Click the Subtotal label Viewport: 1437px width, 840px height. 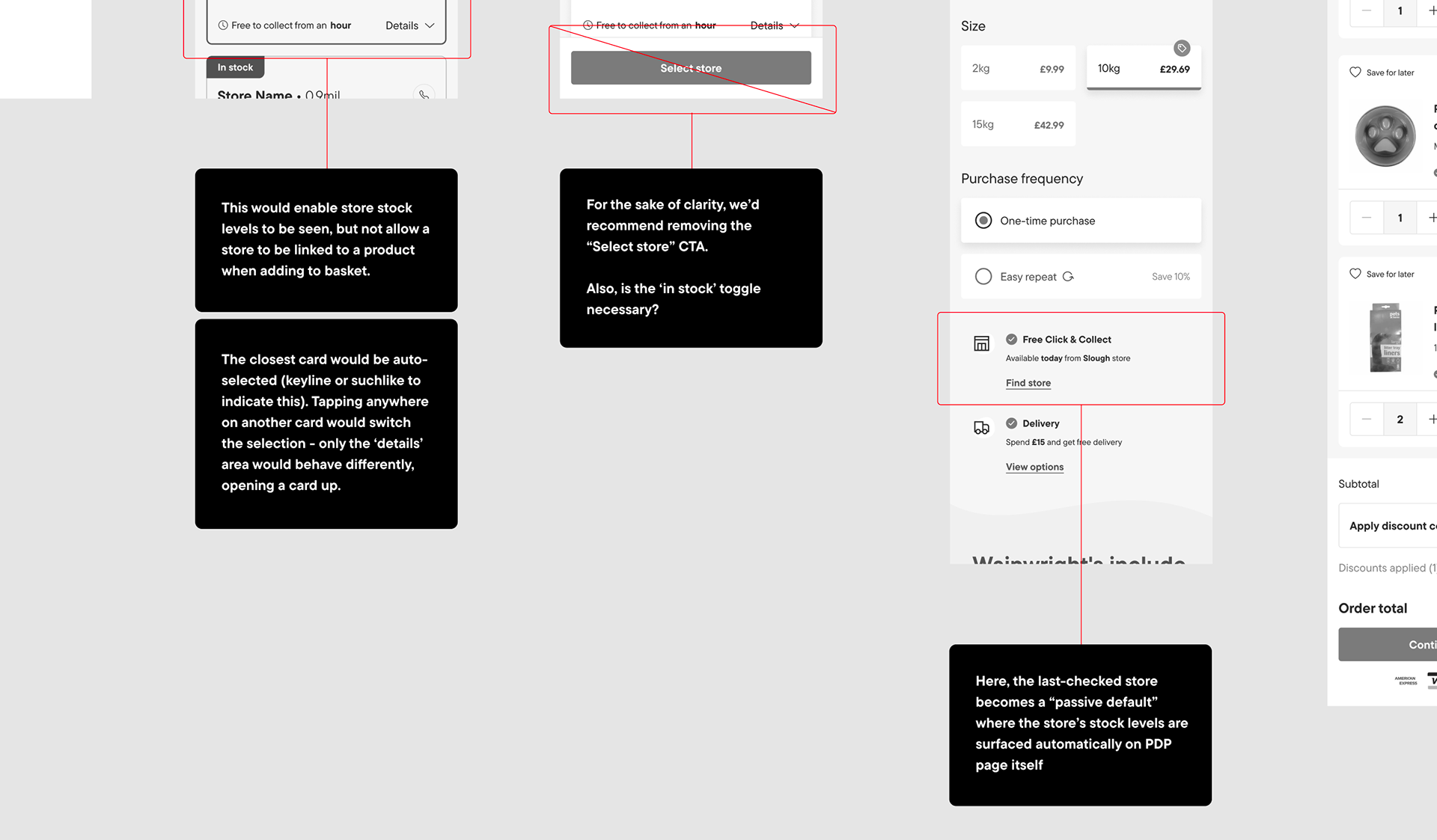click(1358, 484)
